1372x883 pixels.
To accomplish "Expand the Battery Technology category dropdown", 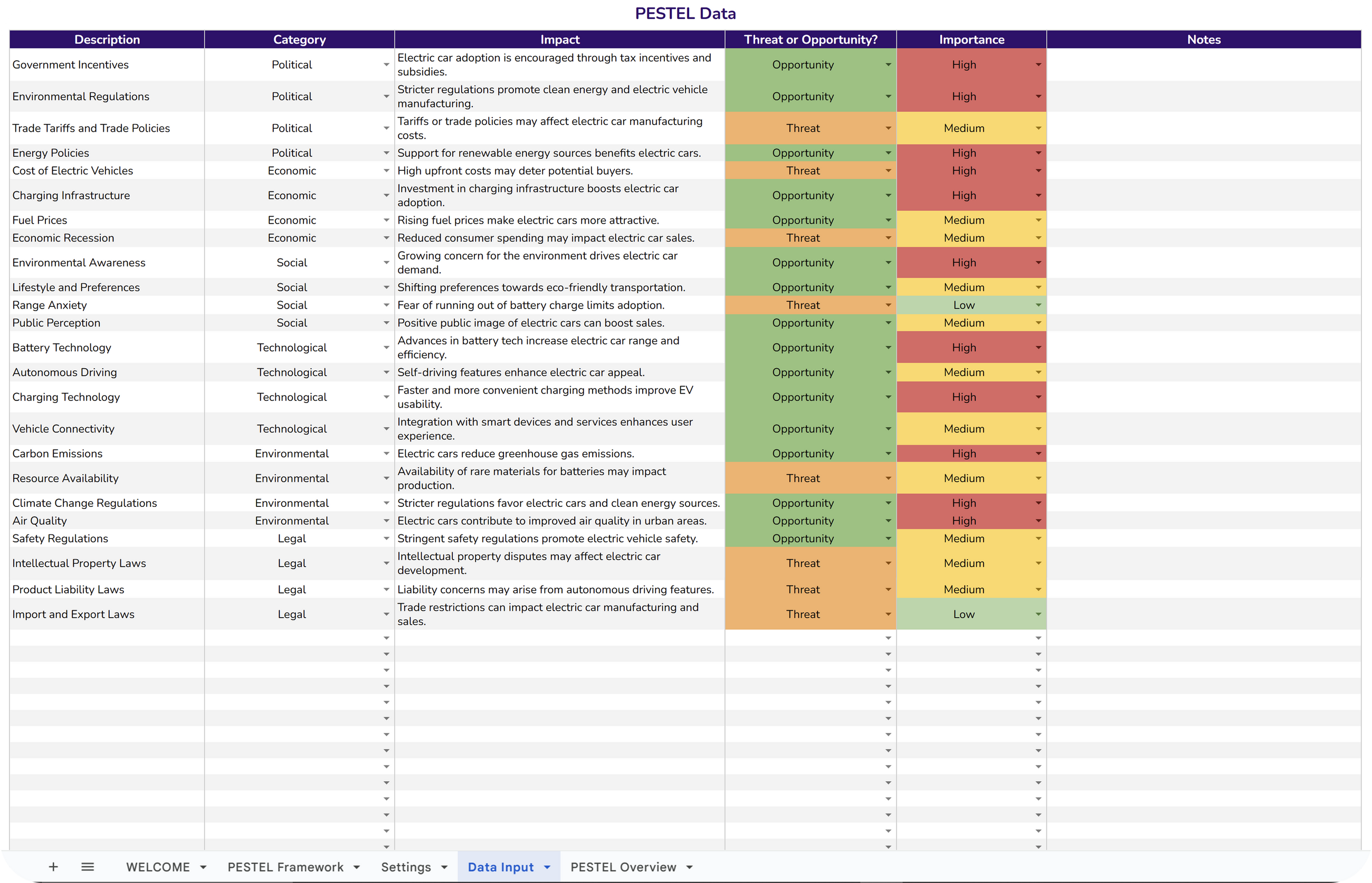I will click(386, 348).
